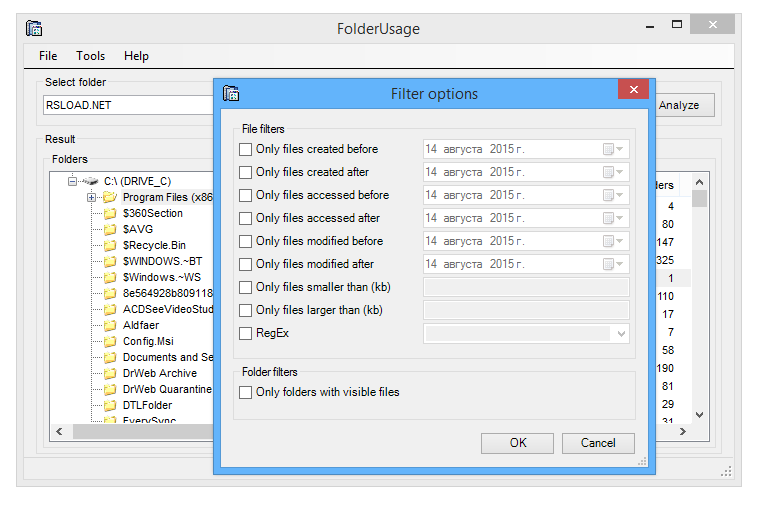
Task: Click the horizontal scrollbar left arrow
Action: tap(59, 431)
